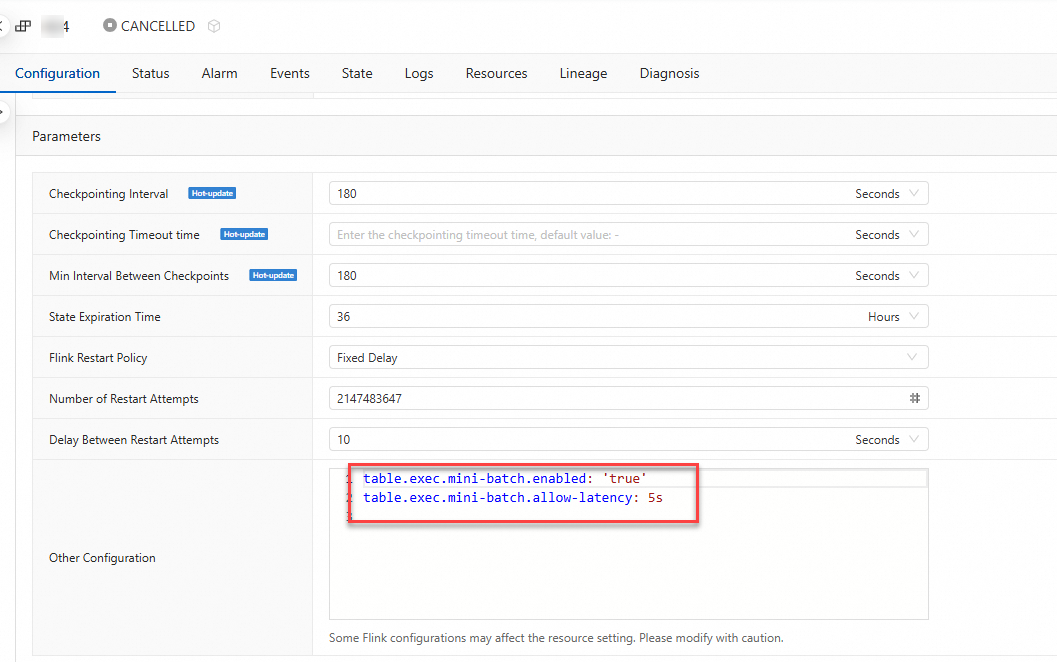1057x662 pixels.
Task: Open the Alarm tab
Action: click(x=219, y=73)
